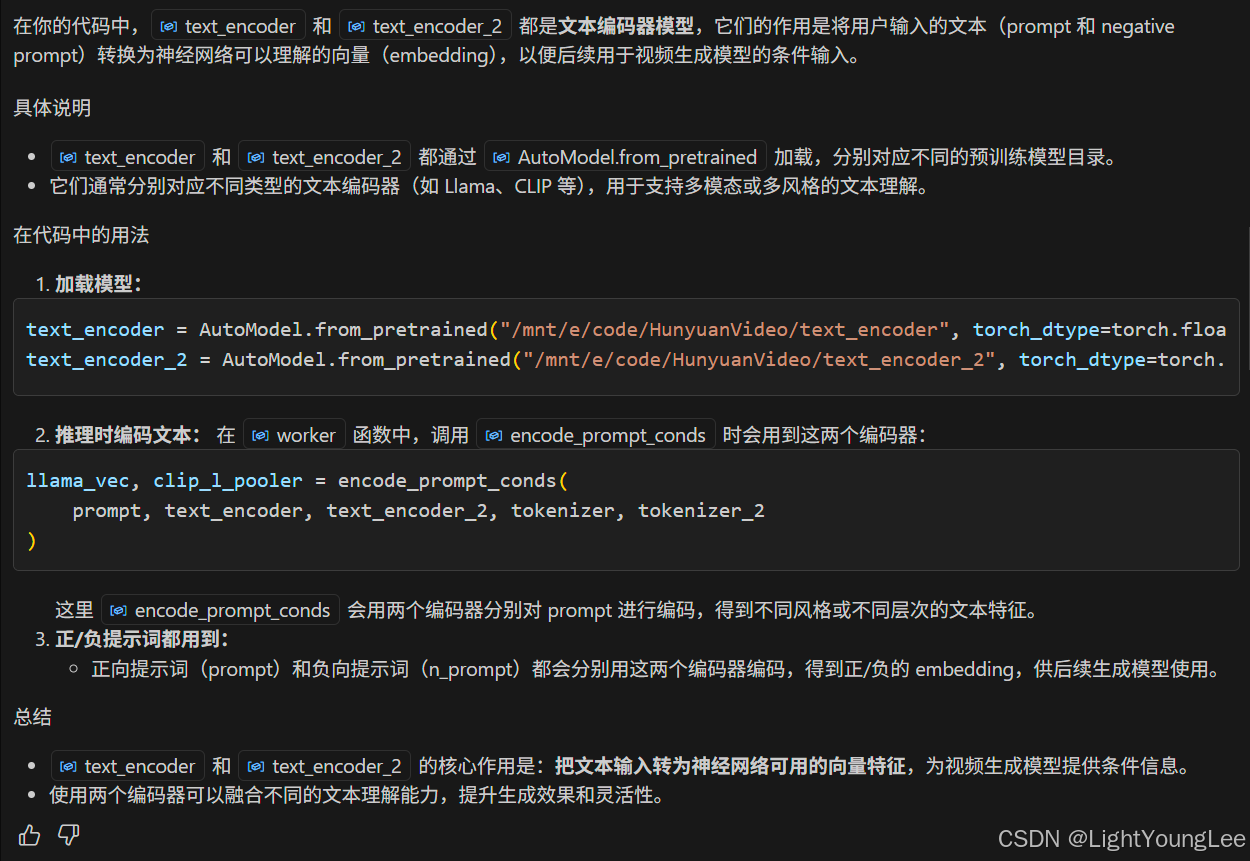The image size is (1250, 861).
Task: Click the thumbs up feedback icon
Action: coord(29,834)
